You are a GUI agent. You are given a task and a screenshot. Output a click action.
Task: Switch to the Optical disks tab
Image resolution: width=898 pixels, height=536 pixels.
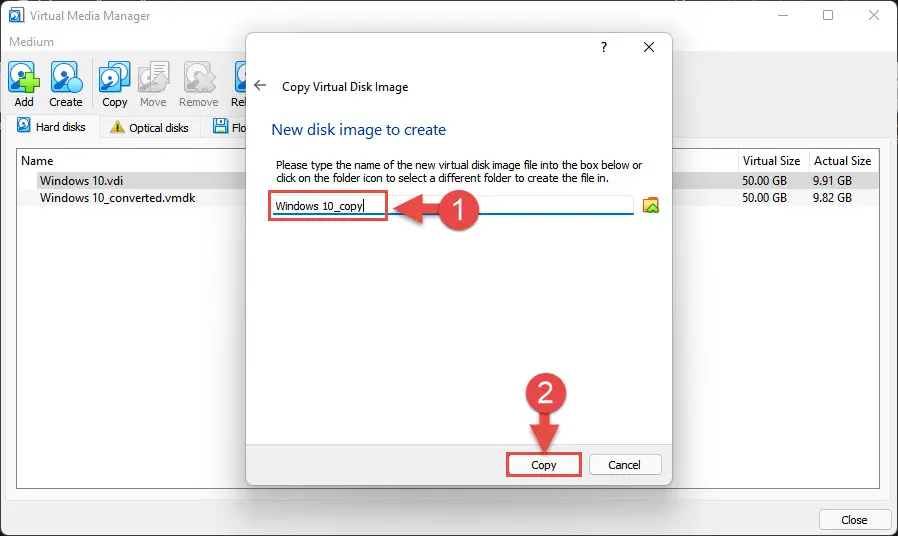click(150, 127)
